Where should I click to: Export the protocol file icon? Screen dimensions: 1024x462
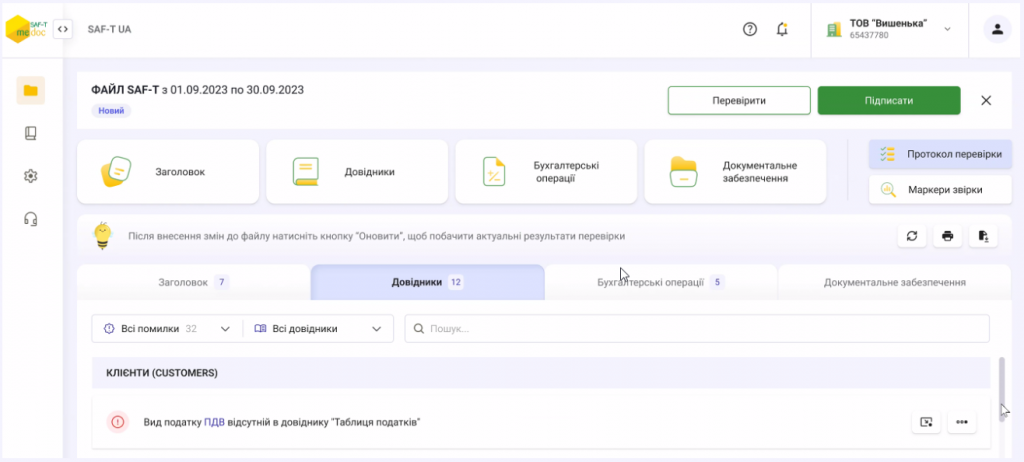click(983, 236)
